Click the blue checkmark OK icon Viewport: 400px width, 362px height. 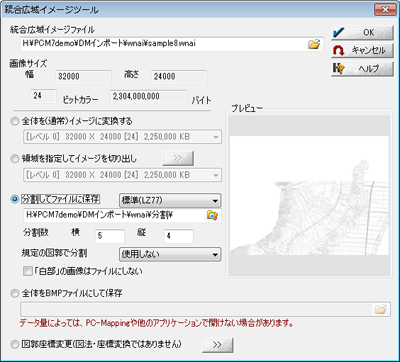click(x=340, y=32)
